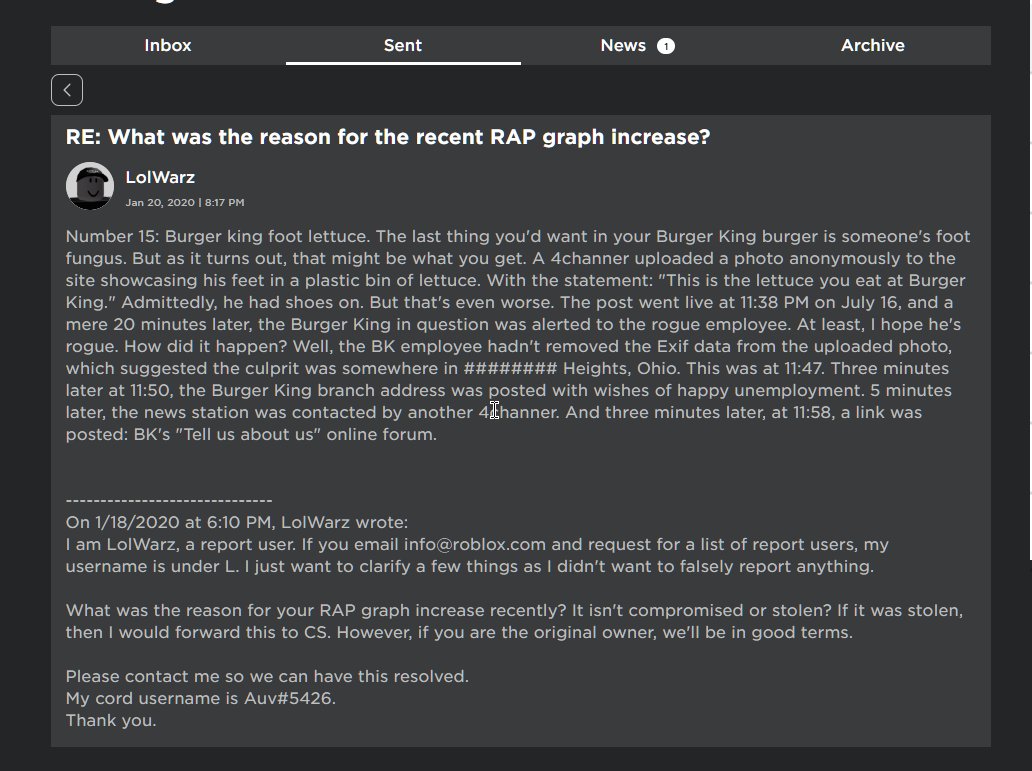Click the text 'Number 15: Burger king foot lettuce'
This screenshot has width=1032, height=771.
pyautogui.click(x=217, y=236)
